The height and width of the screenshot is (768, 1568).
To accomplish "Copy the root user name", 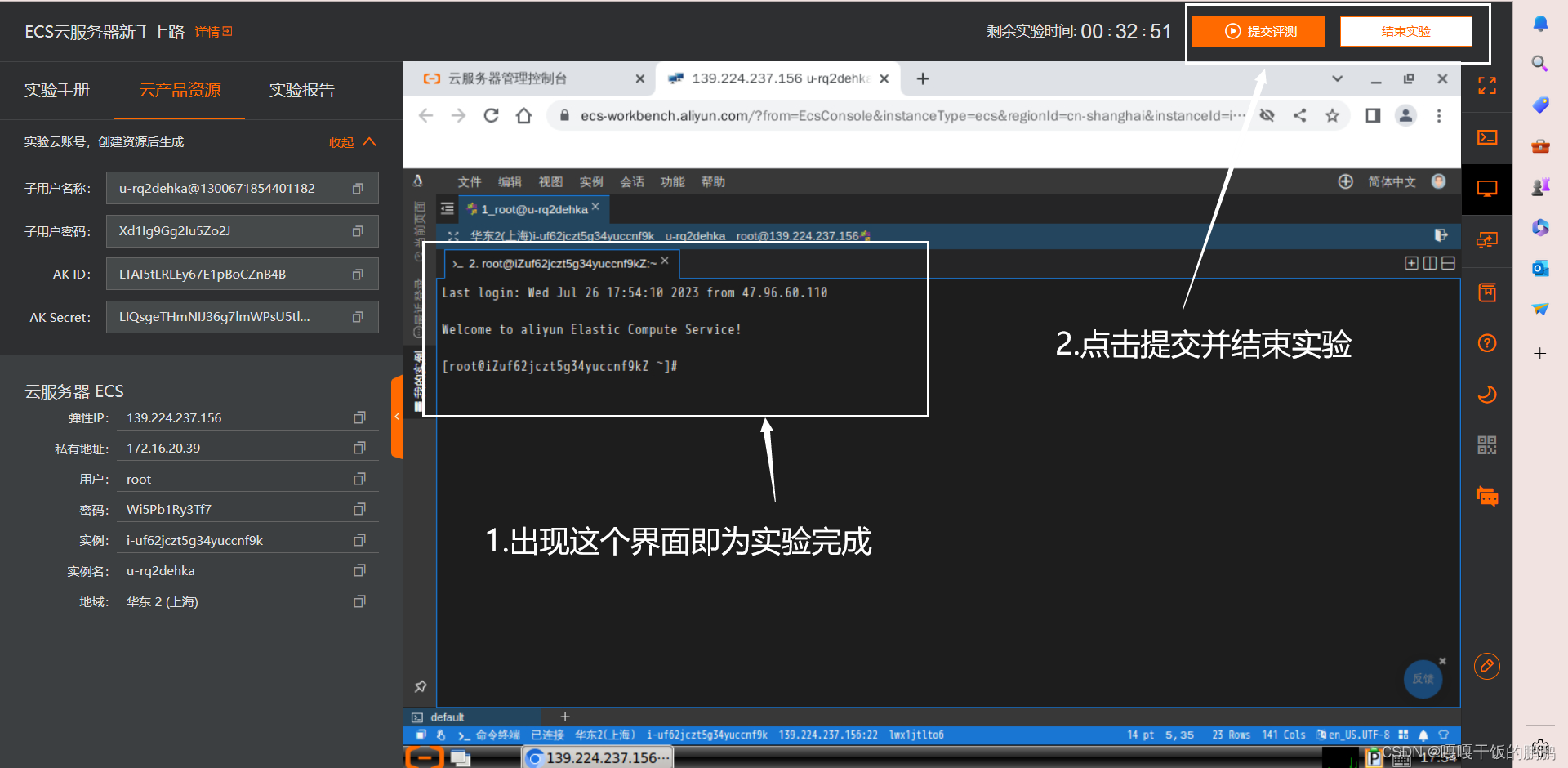I will pos(359,479).
